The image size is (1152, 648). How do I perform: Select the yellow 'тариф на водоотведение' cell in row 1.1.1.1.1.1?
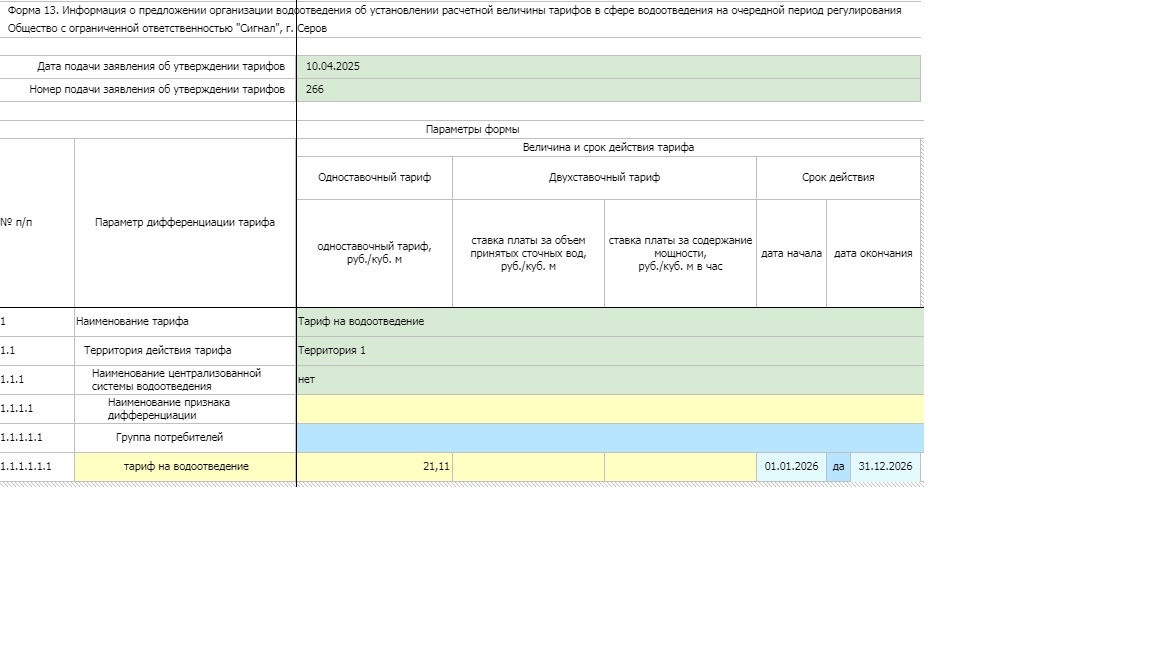pos(185,467)
